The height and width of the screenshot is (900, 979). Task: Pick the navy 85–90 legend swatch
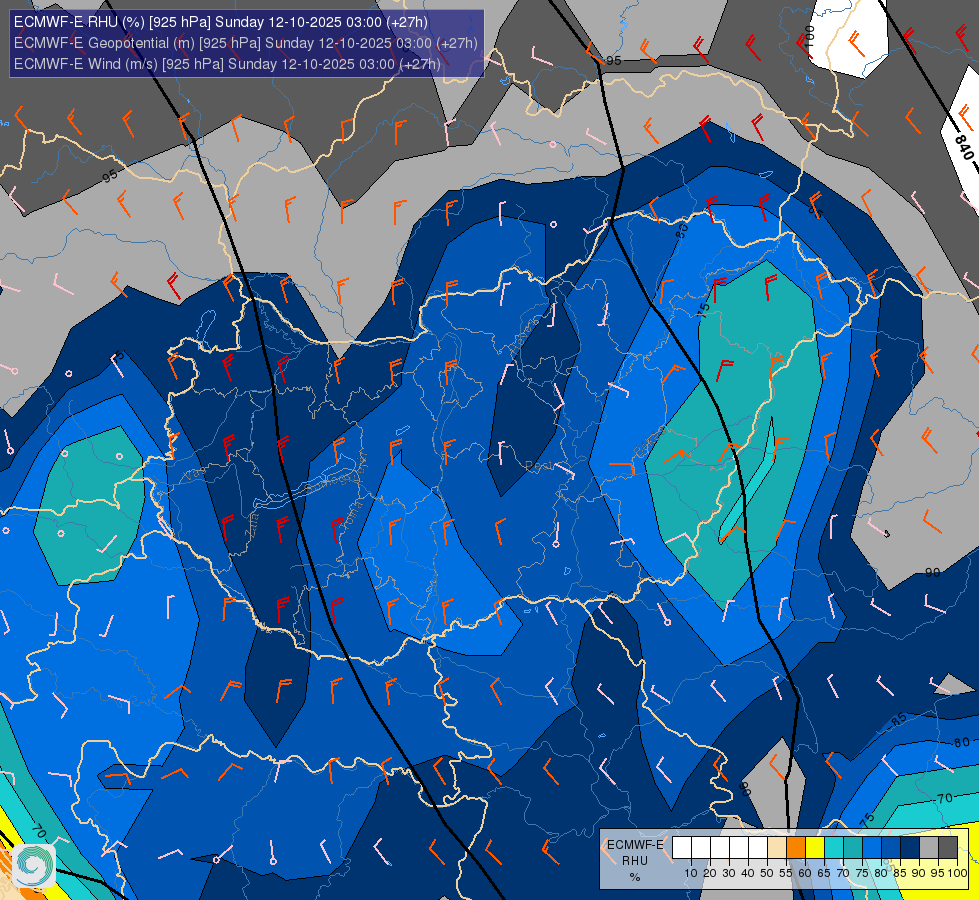[910, 848]
